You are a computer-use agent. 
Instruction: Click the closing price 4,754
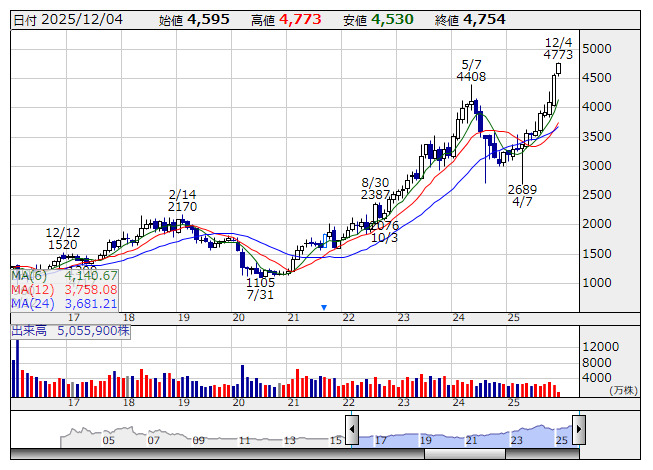tap(484, 20)
